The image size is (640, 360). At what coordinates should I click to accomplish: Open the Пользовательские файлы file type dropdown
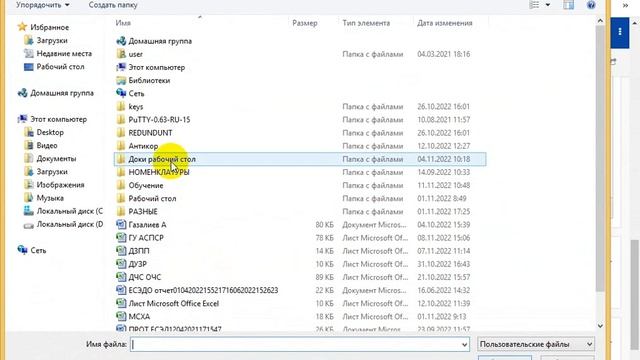pos(536,344)
